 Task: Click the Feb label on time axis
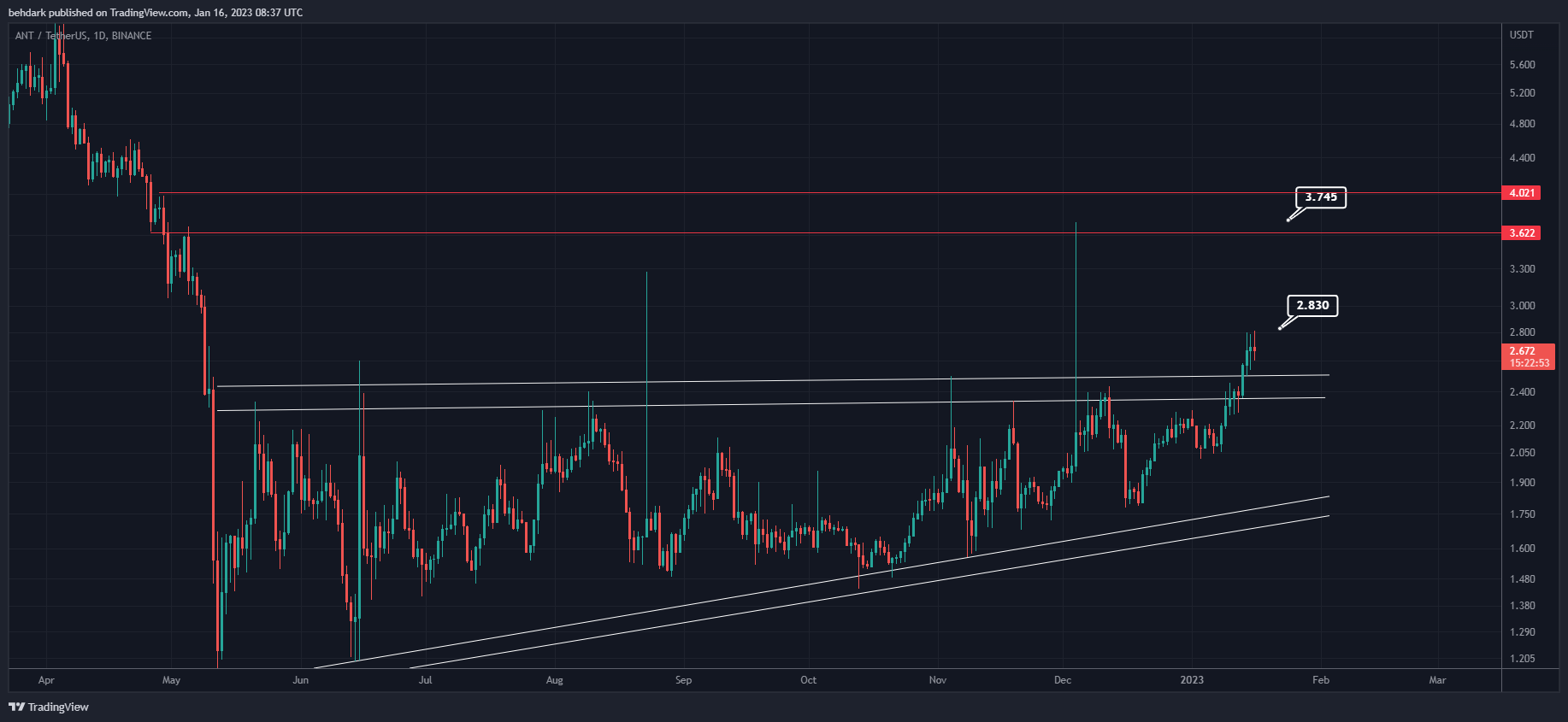point(1321,680)
